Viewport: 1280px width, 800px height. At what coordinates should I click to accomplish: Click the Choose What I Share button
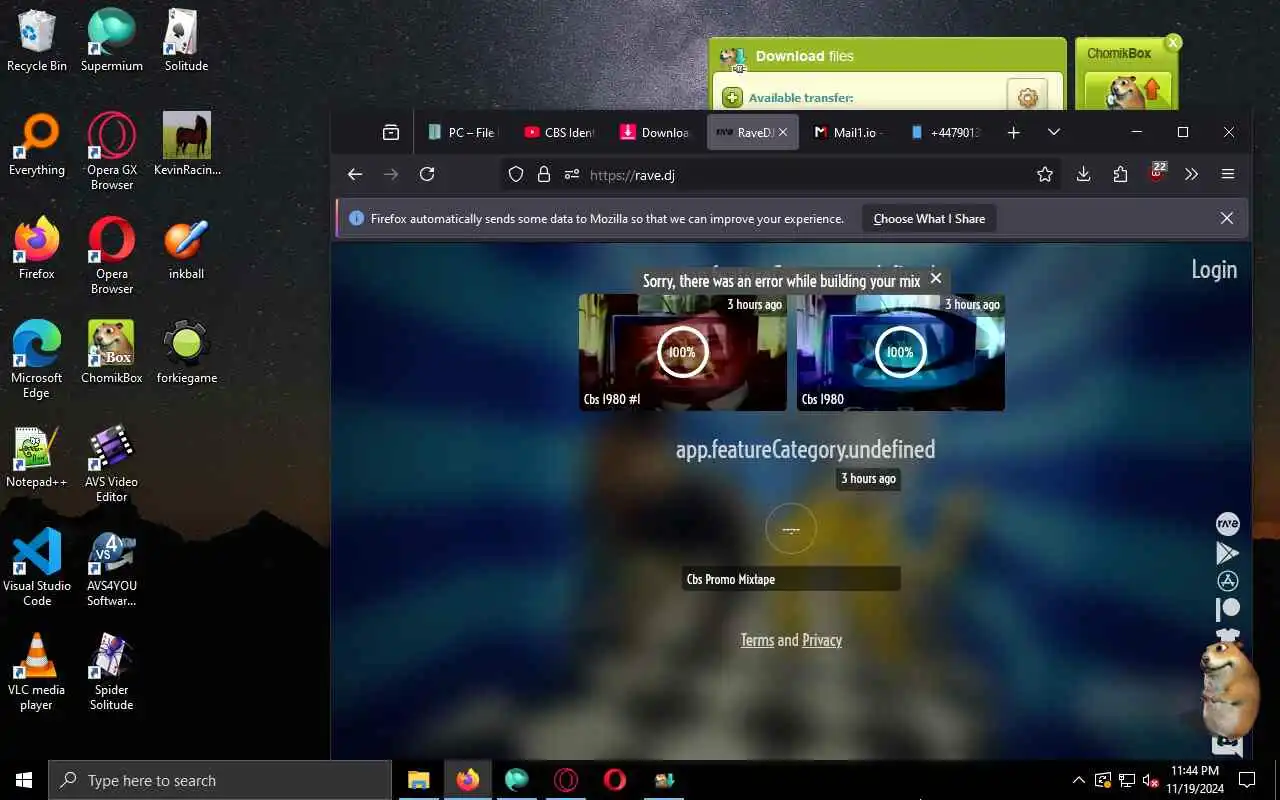(929, 218)
